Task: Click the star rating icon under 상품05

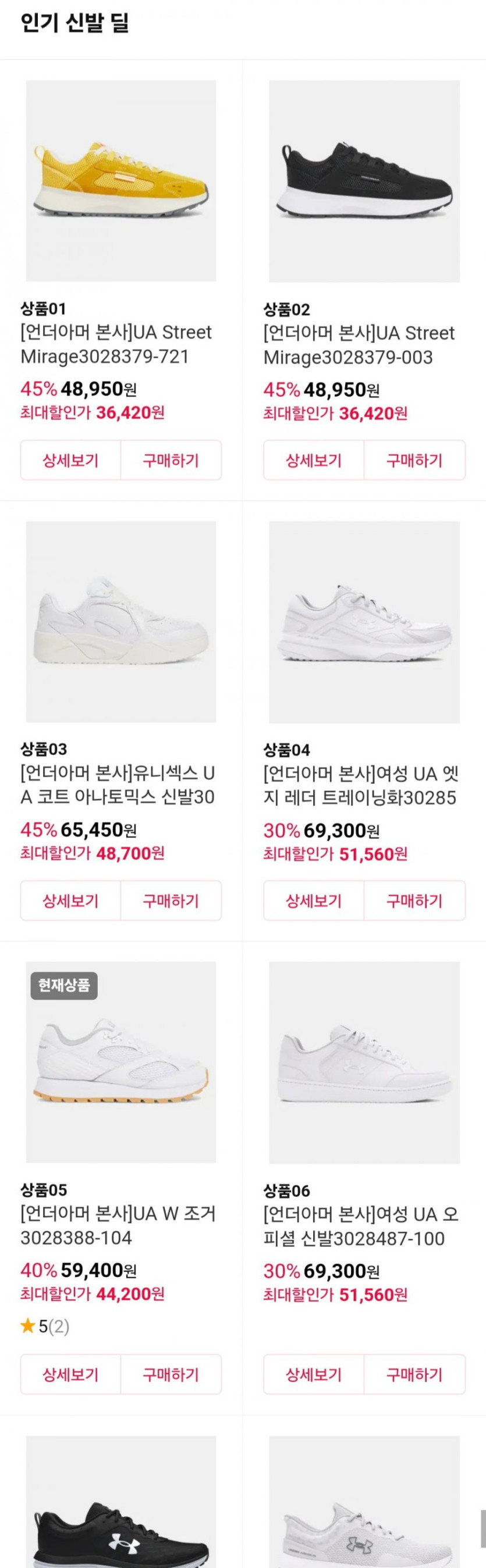Action: point(27,1325)
